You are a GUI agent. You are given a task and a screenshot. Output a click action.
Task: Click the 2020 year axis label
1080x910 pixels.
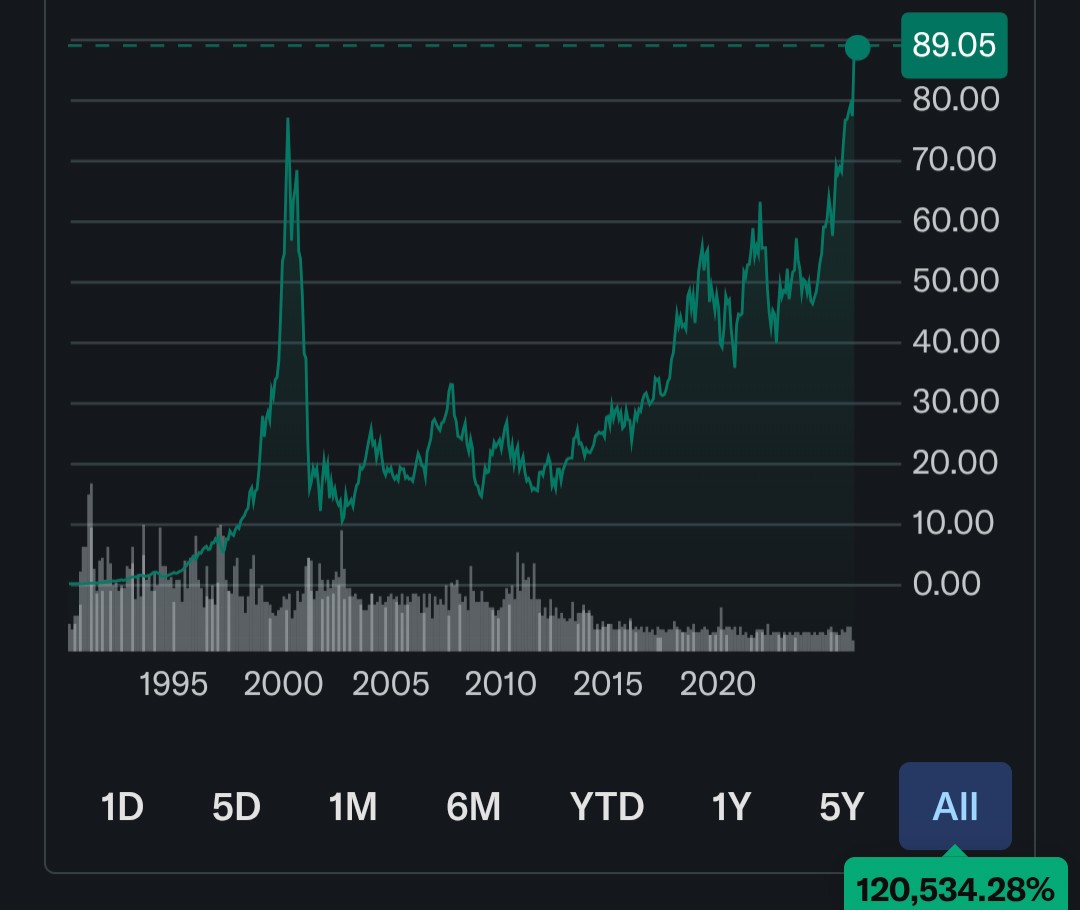[718, 684]
